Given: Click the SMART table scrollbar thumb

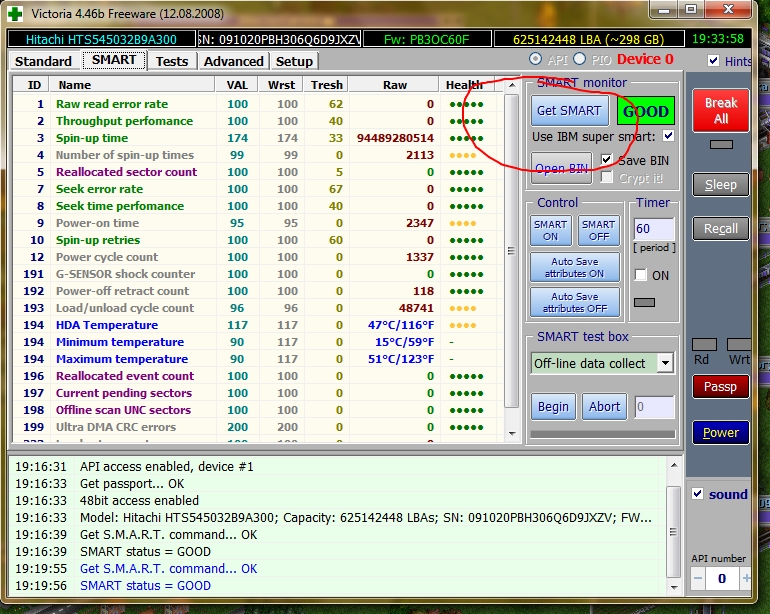Looking at the screenshot, I should 511,251.
